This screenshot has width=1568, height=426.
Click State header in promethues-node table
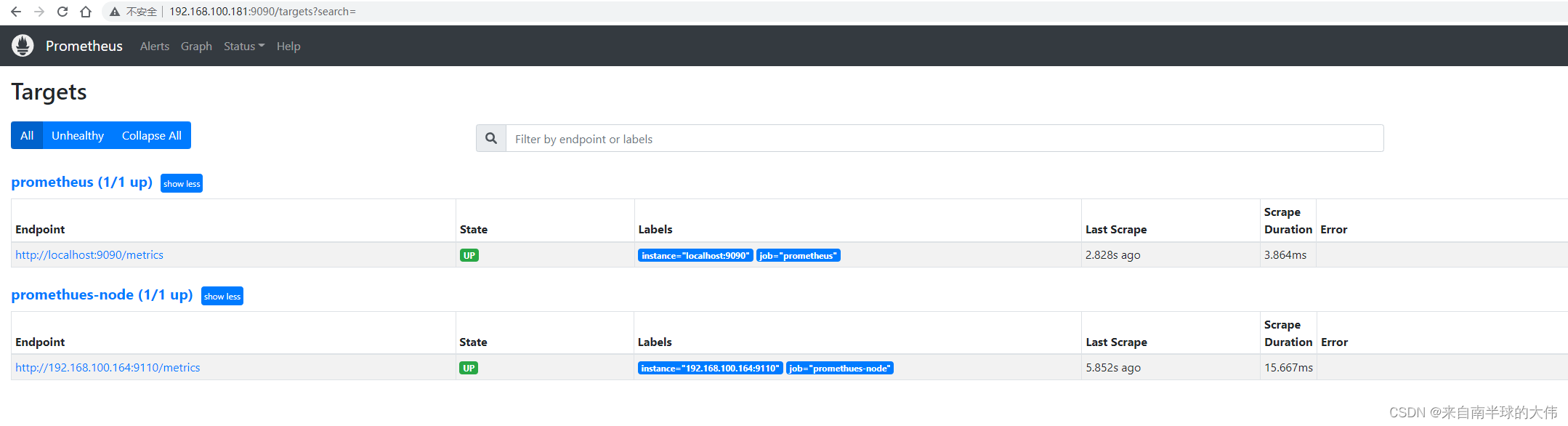(473, 342)
